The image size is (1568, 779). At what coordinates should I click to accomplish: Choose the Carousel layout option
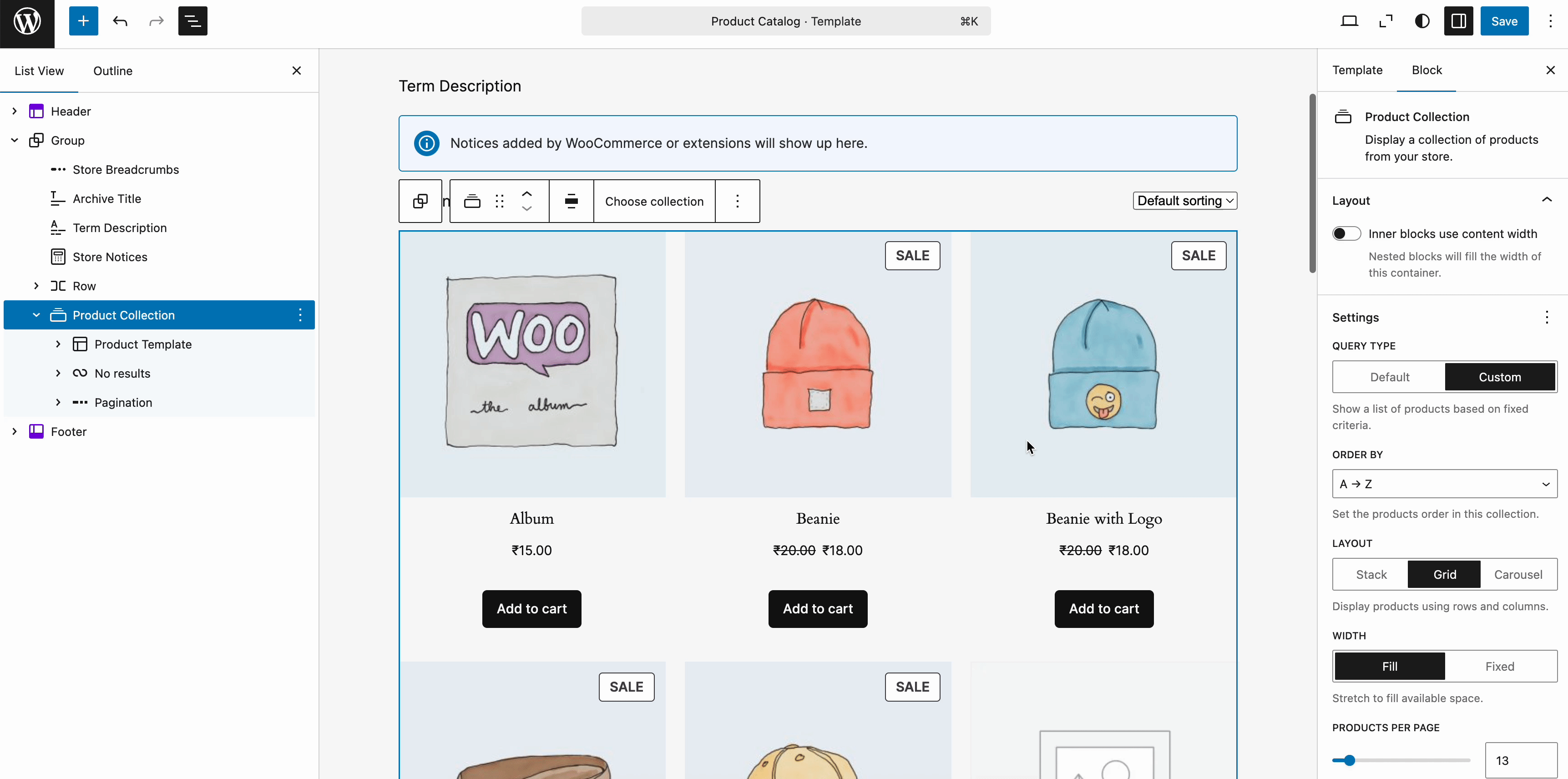(x=1518, y=575)
